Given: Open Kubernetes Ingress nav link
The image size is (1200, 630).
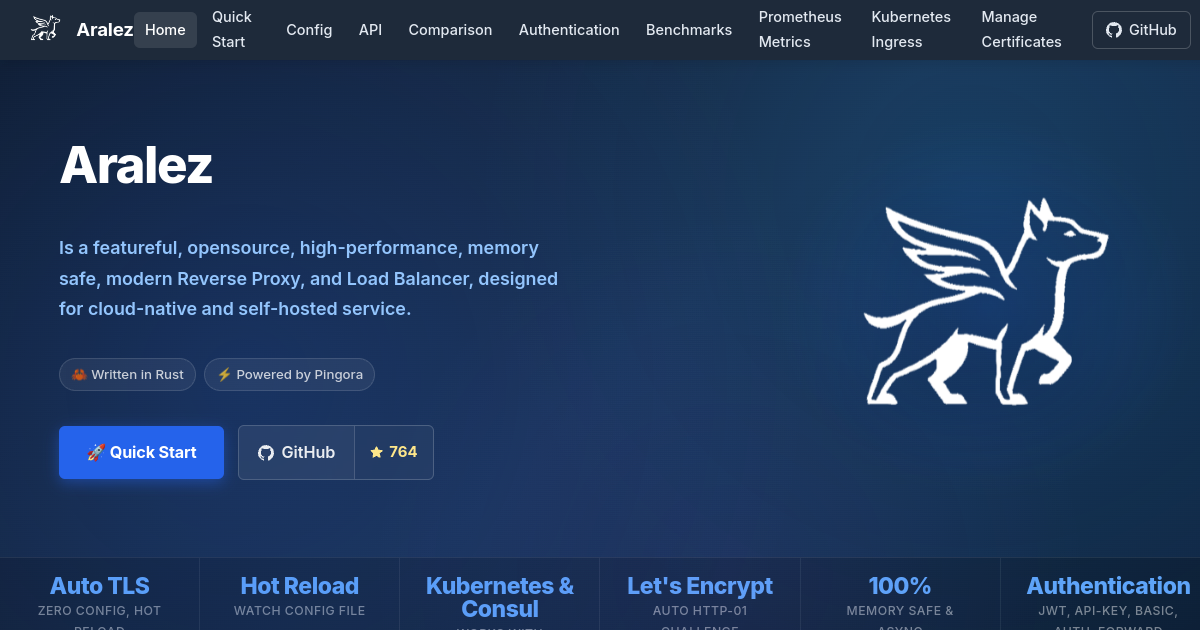Looking at the screenshot, I should 911,30.
